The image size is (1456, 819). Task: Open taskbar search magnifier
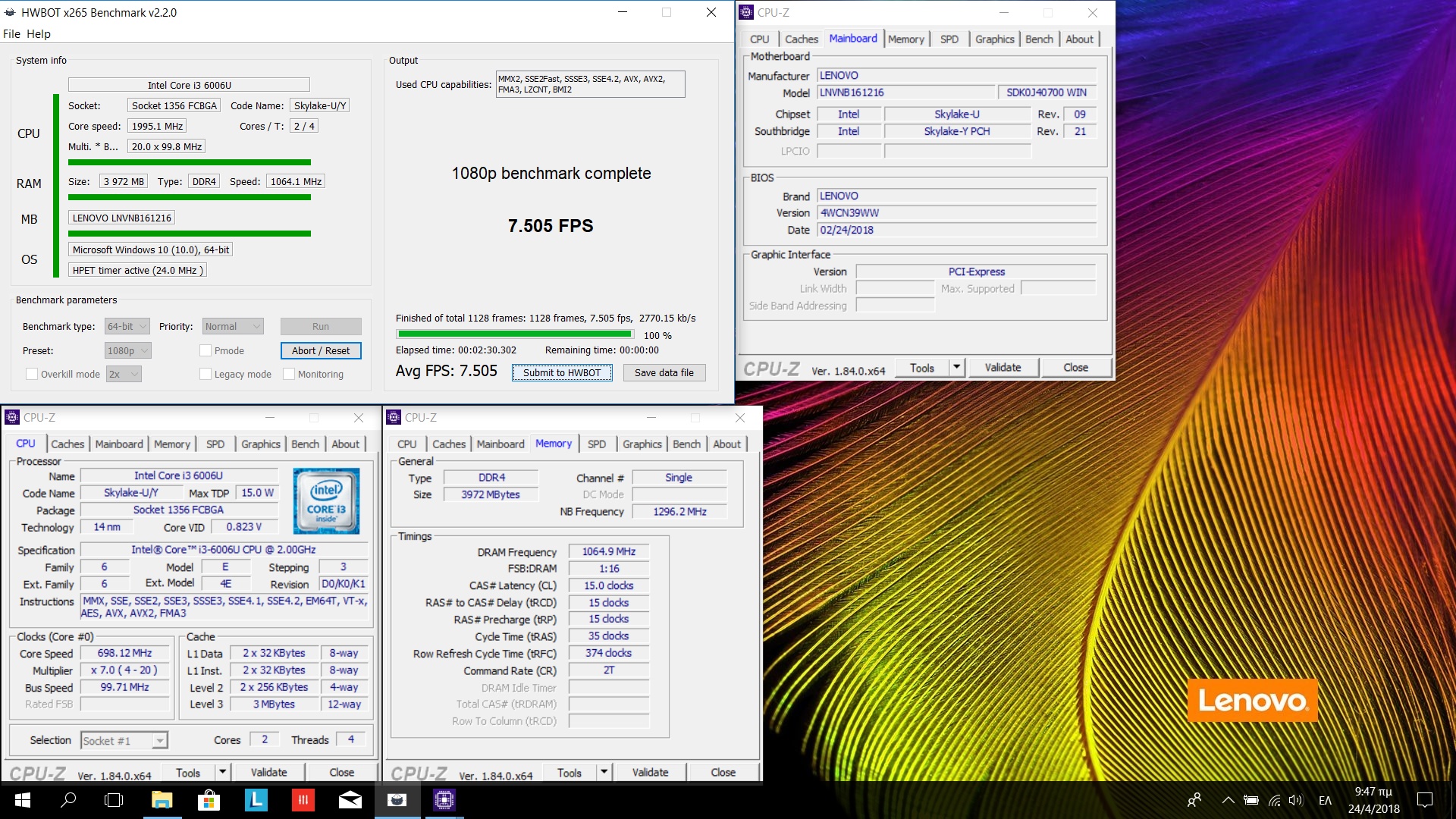click(x=68, y=800)
